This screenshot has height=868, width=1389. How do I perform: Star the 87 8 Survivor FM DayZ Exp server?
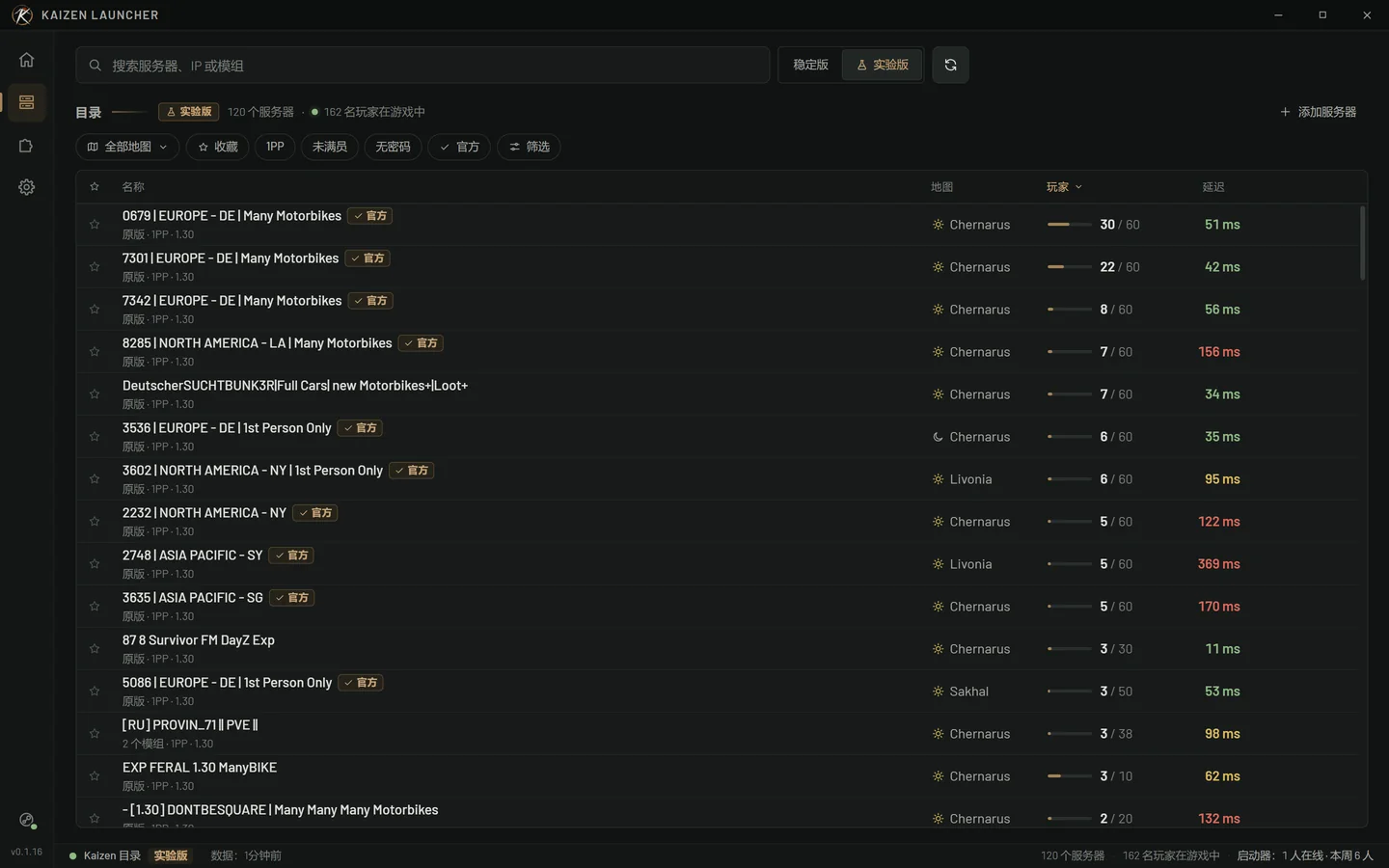pyautogui.click(x=95, y=649)
